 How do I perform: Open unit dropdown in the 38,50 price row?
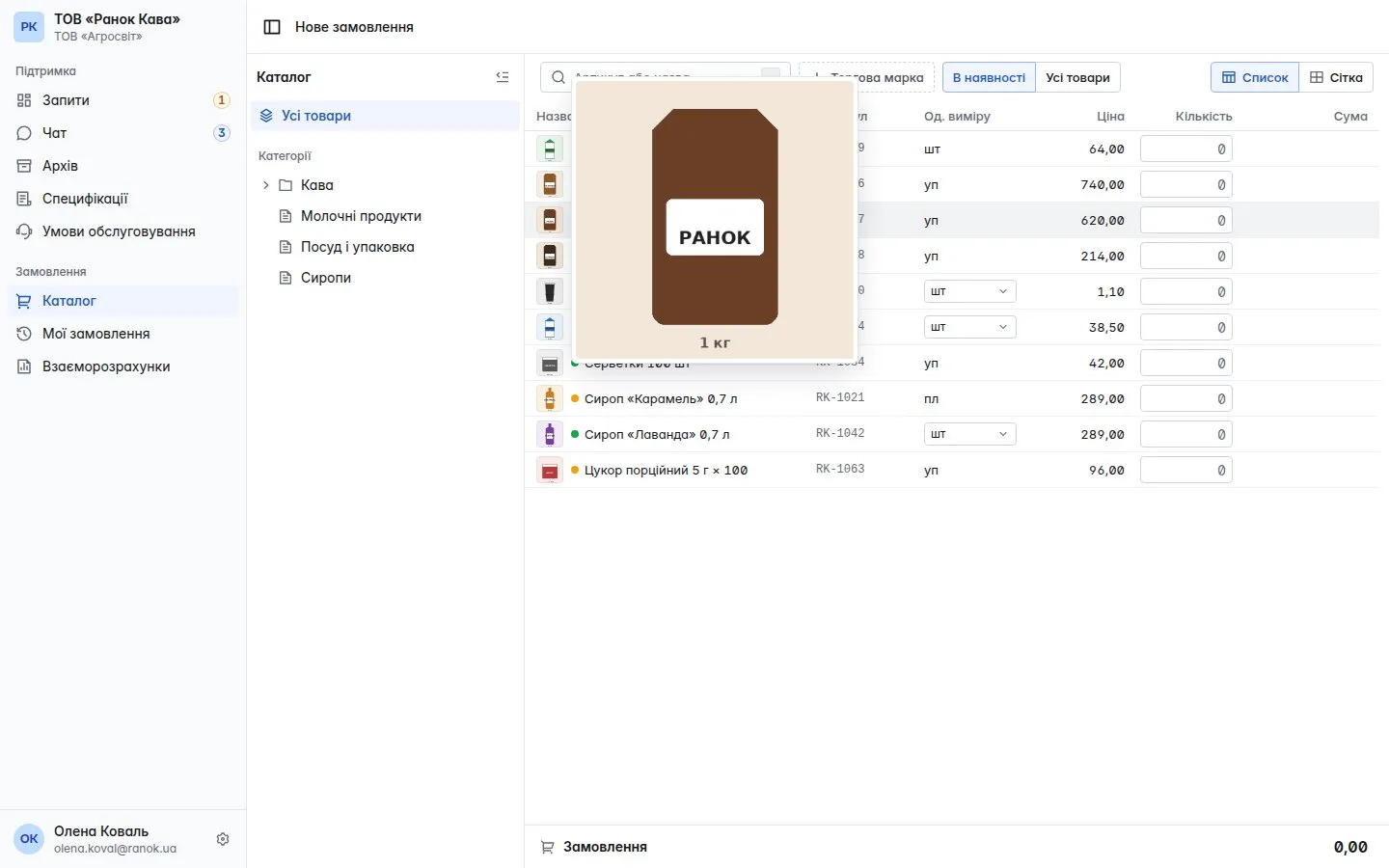(969, 327)
